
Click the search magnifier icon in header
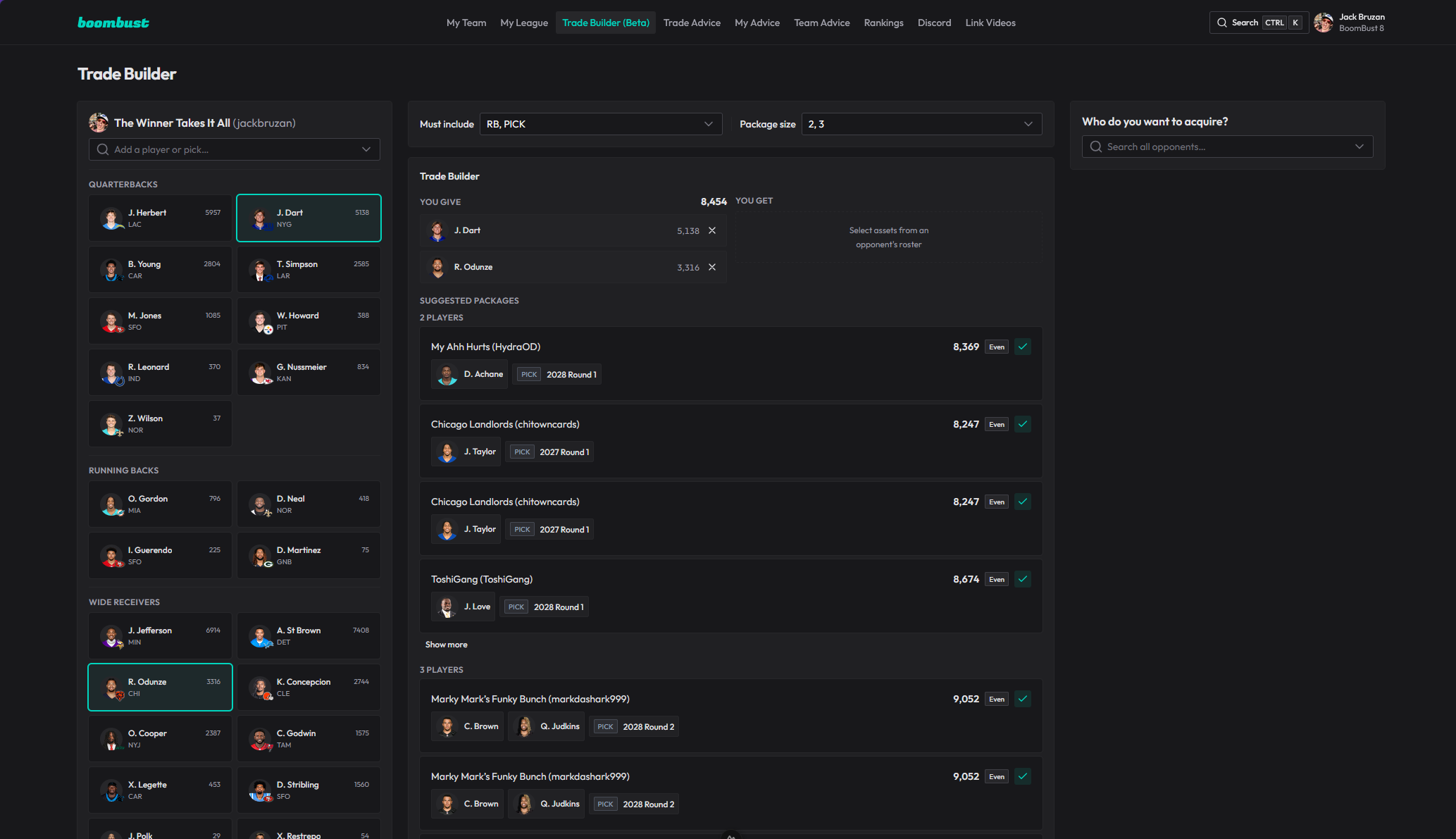click(x=1222, y=23)
